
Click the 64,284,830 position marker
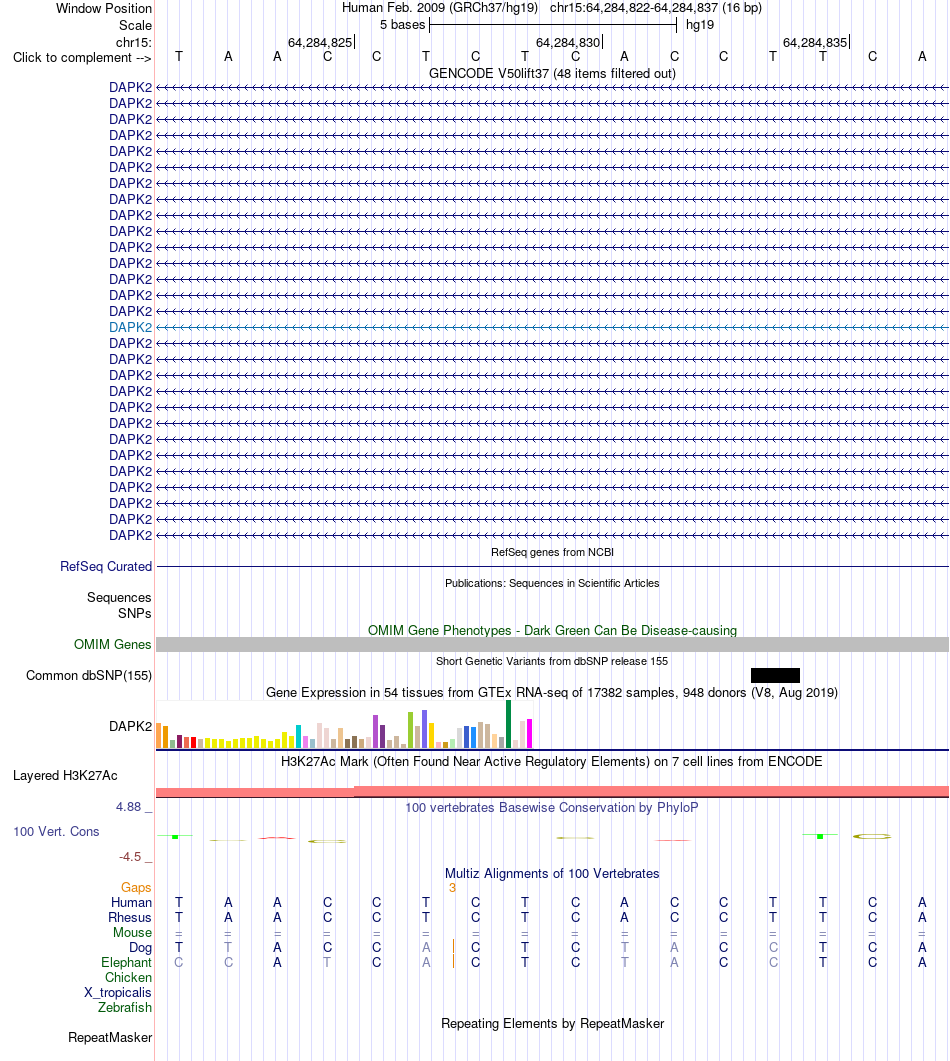pos(568,43)
